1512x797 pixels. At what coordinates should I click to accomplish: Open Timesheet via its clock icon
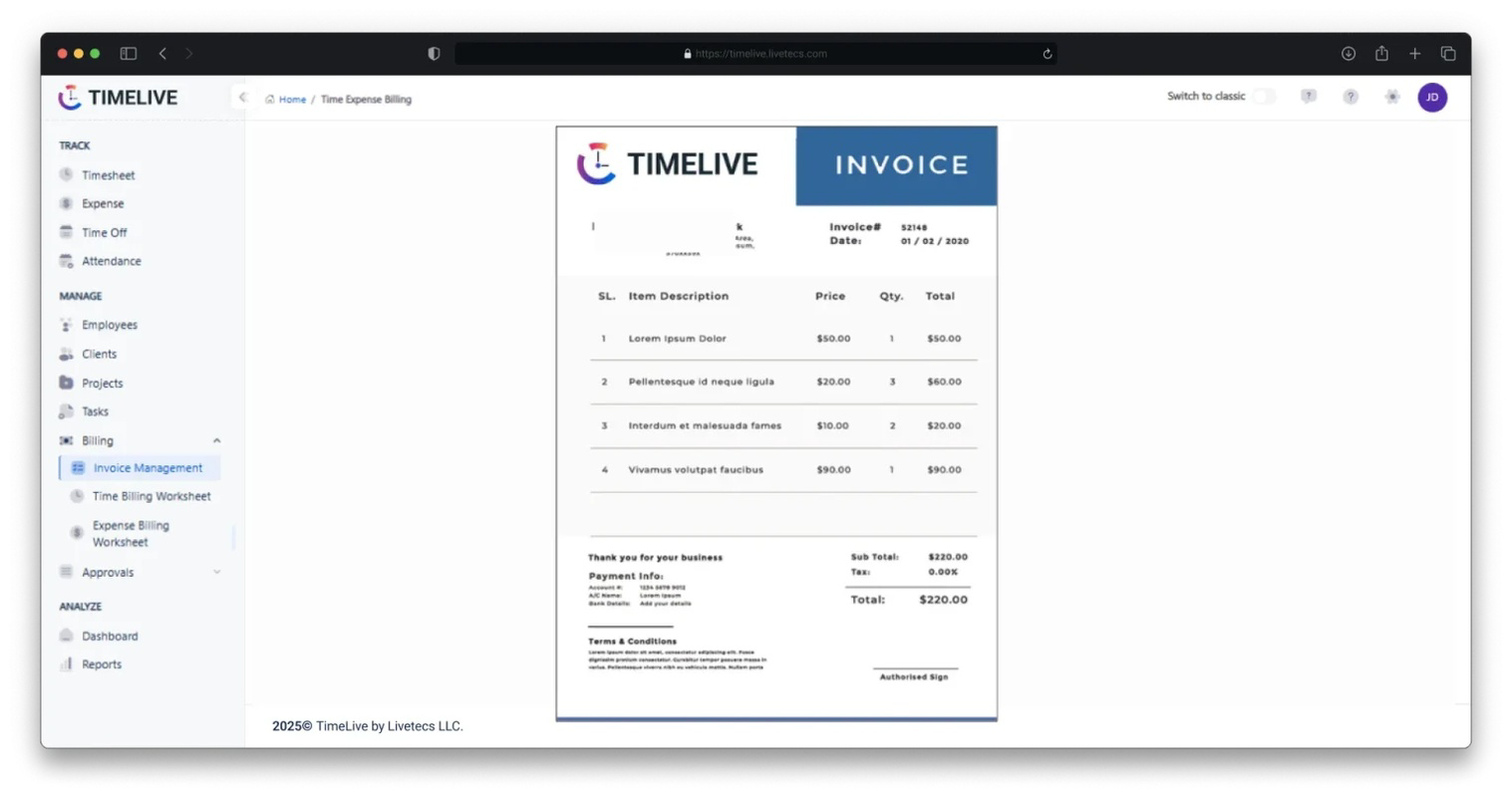66,174
